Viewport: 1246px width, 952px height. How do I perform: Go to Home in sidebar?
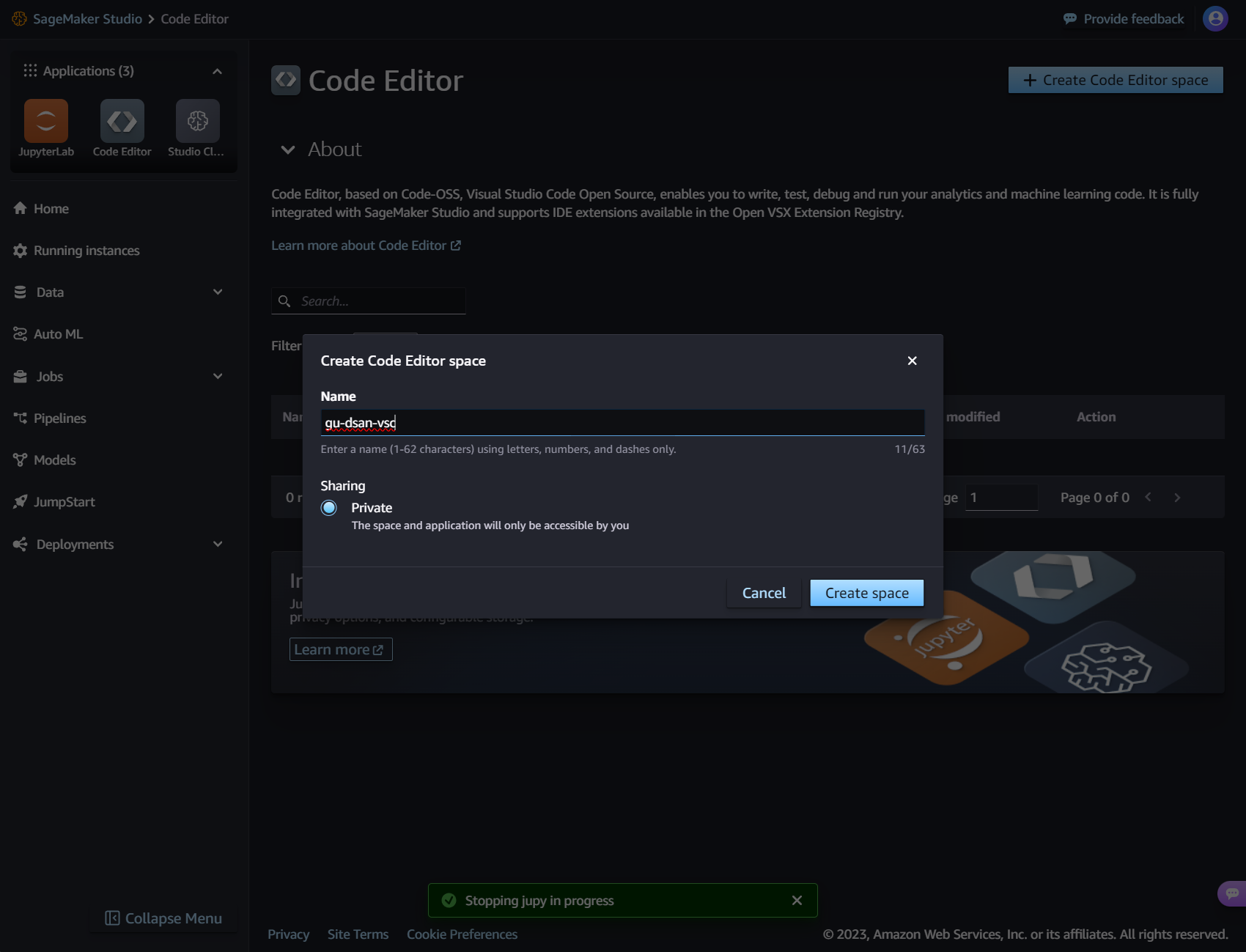pos(51,209)
